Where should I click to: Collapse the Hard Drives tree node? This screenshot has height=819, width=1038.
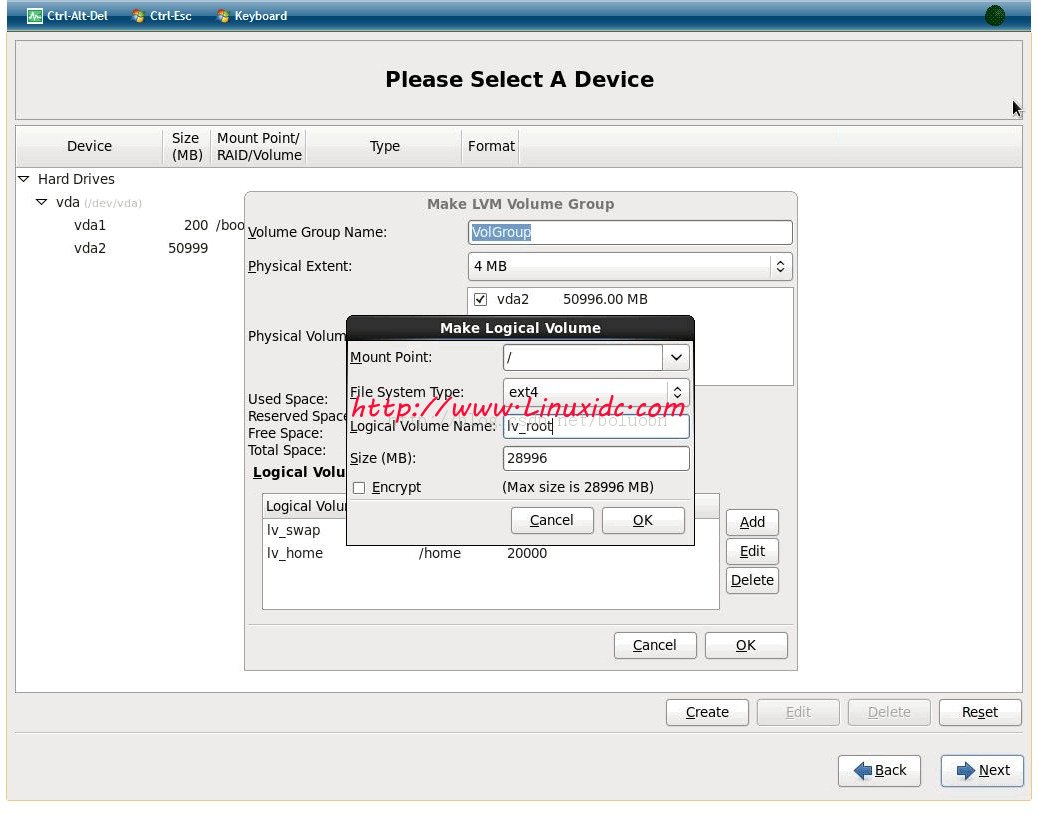(x=24, y=179)
